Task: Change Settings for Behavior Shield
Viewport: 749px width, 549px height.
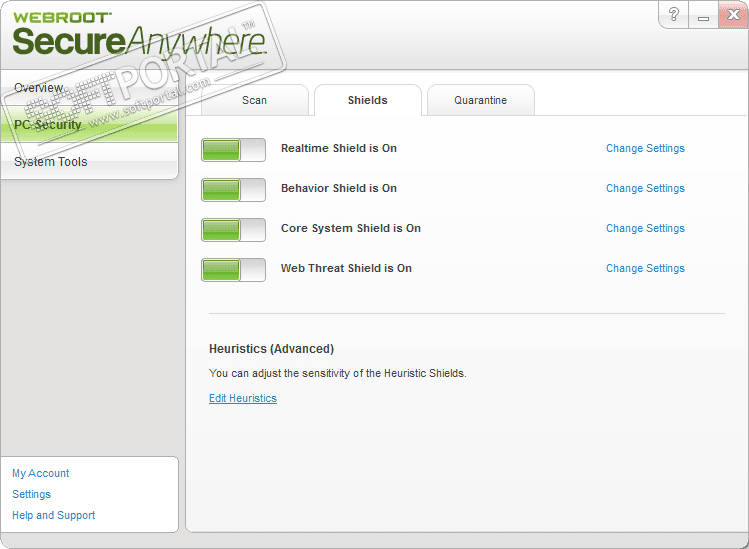Action: point(645,188)
